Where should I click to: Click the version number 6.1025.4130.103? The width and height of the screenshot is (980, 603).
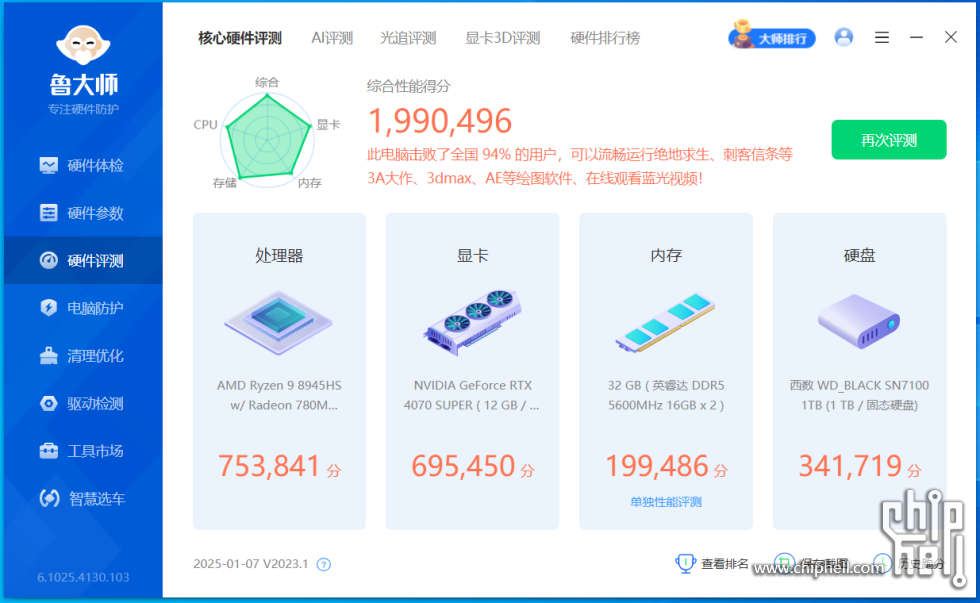click(83, 577)
